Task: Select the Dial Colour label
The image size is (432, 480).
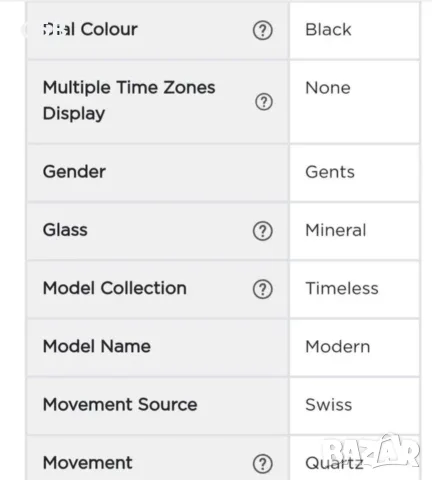Action: (90, 29)
